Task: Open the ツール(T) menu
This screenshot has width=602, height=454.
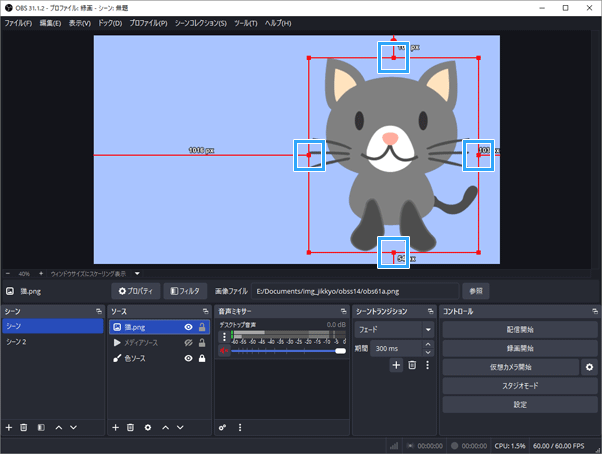Action: 246,23
